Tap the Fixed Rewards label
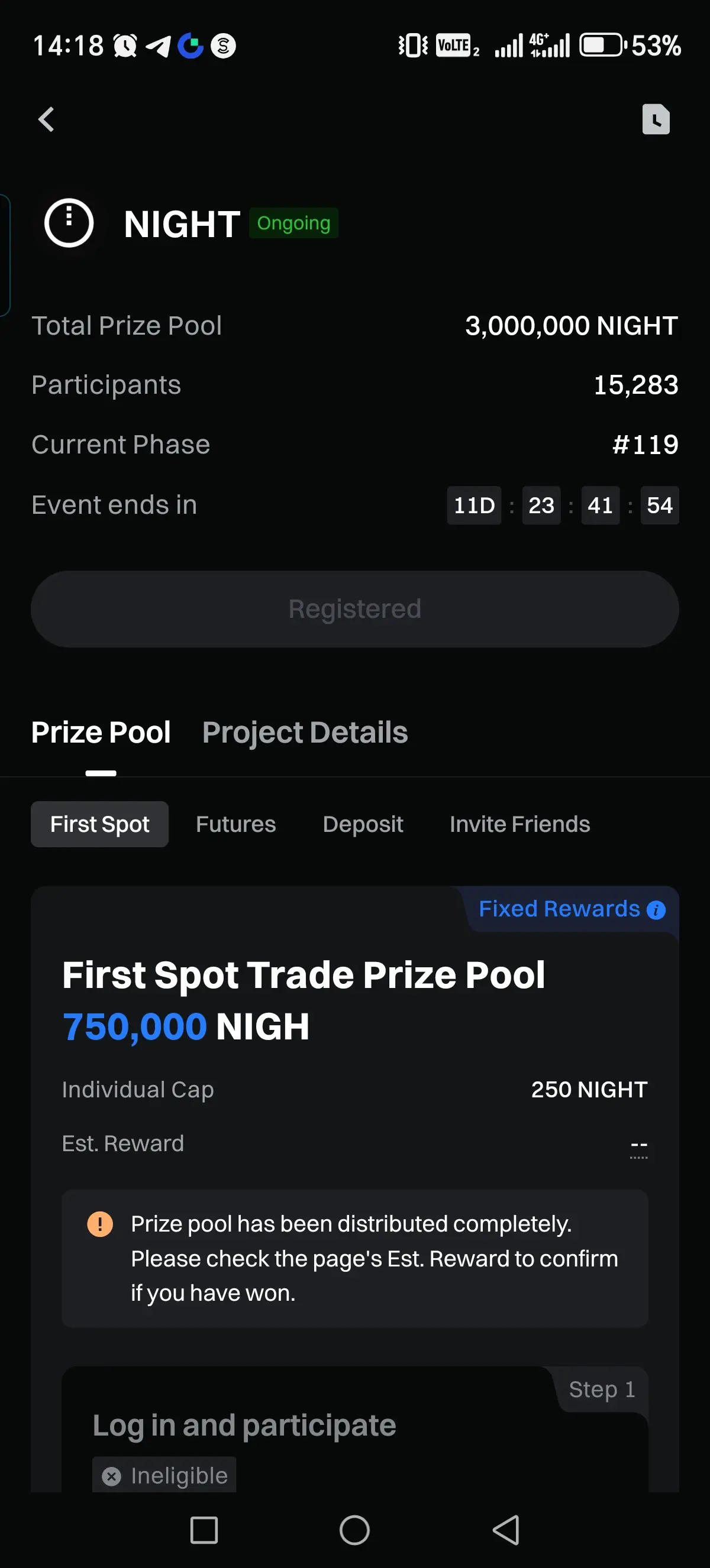This screenshot has height=1568, width=710. coord(559,909)
